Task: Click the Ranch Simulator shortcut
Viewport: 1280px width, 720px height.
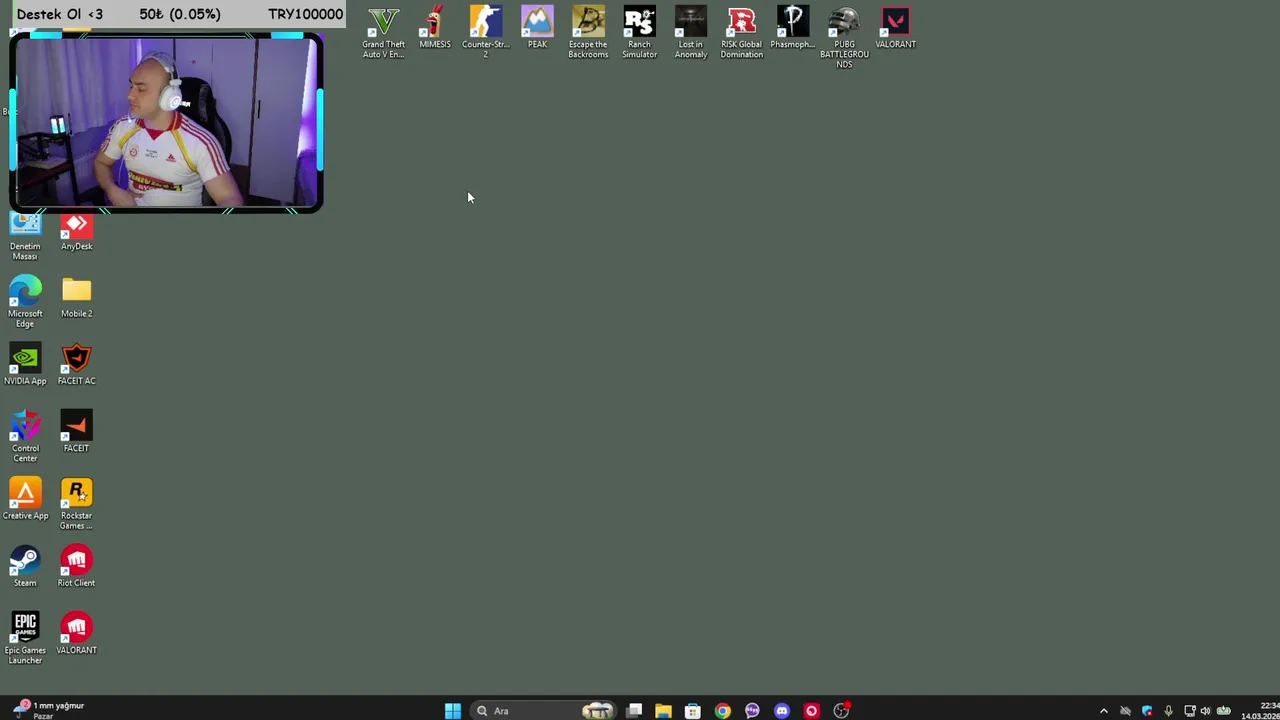Action: pos(639,33)
